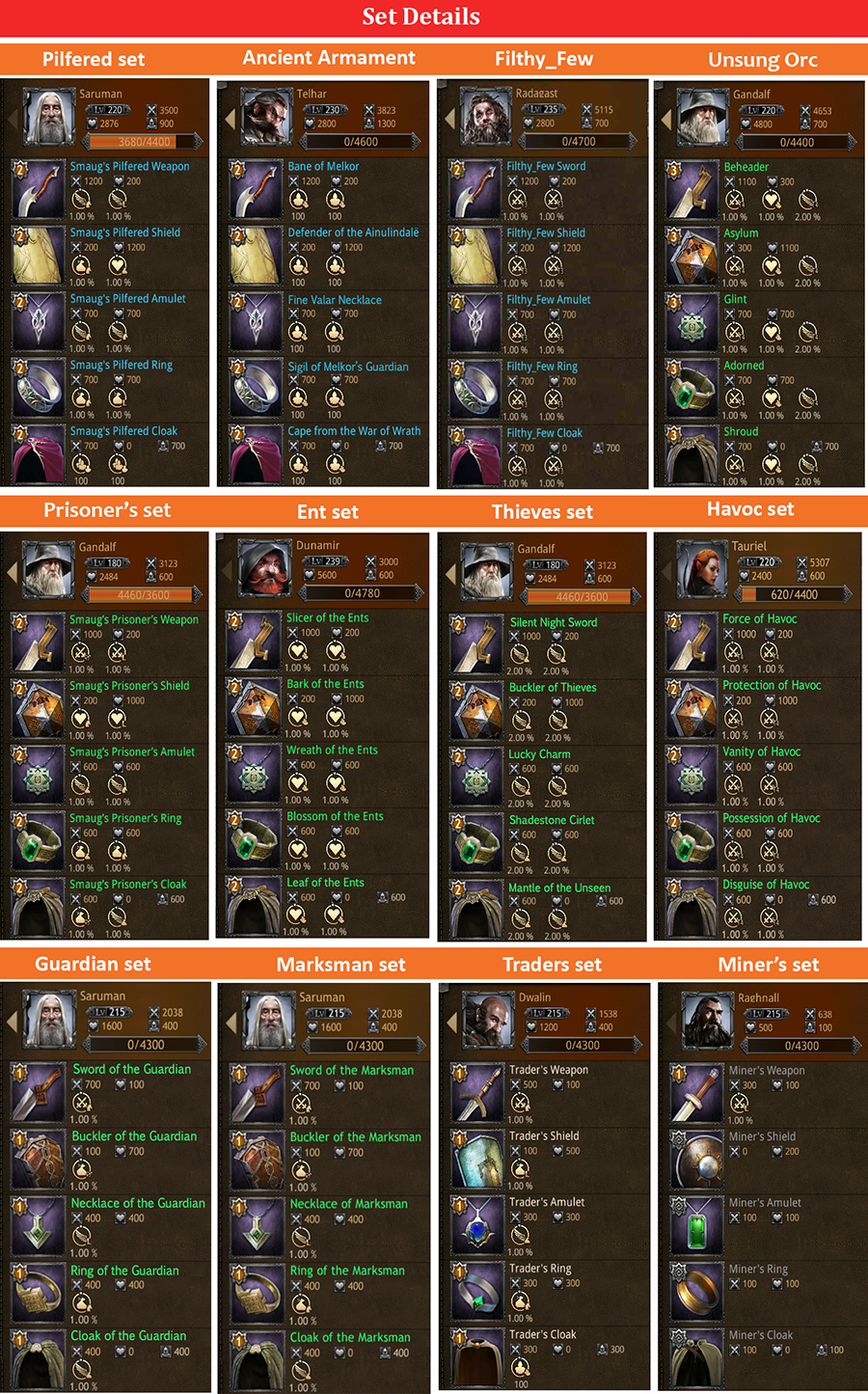Select the Blossom of the Ents ring icon
The width and height of the screenshot is (868, 1394).
(255, 839)
